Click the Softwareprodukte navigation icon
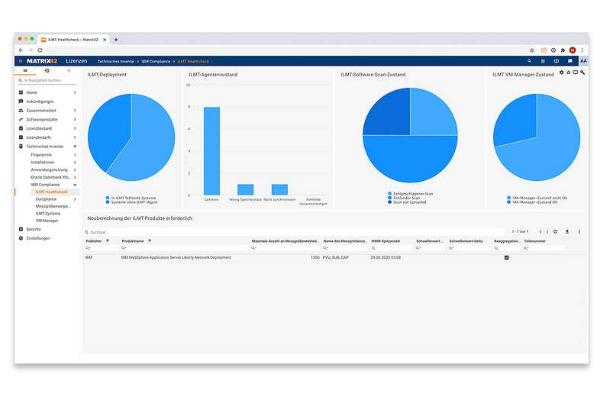The height and width of the screenshot is (400, 600). pos(21,119)
